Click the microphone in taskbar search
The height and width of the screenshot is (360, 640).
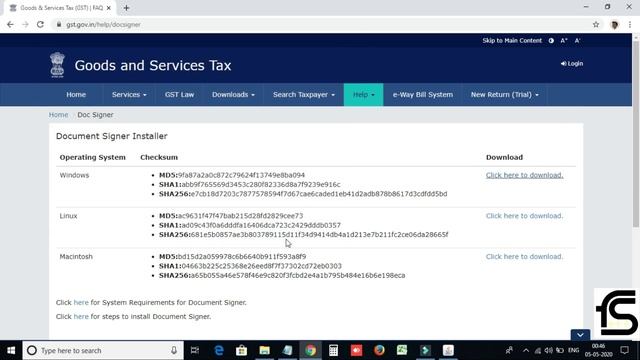174,350
